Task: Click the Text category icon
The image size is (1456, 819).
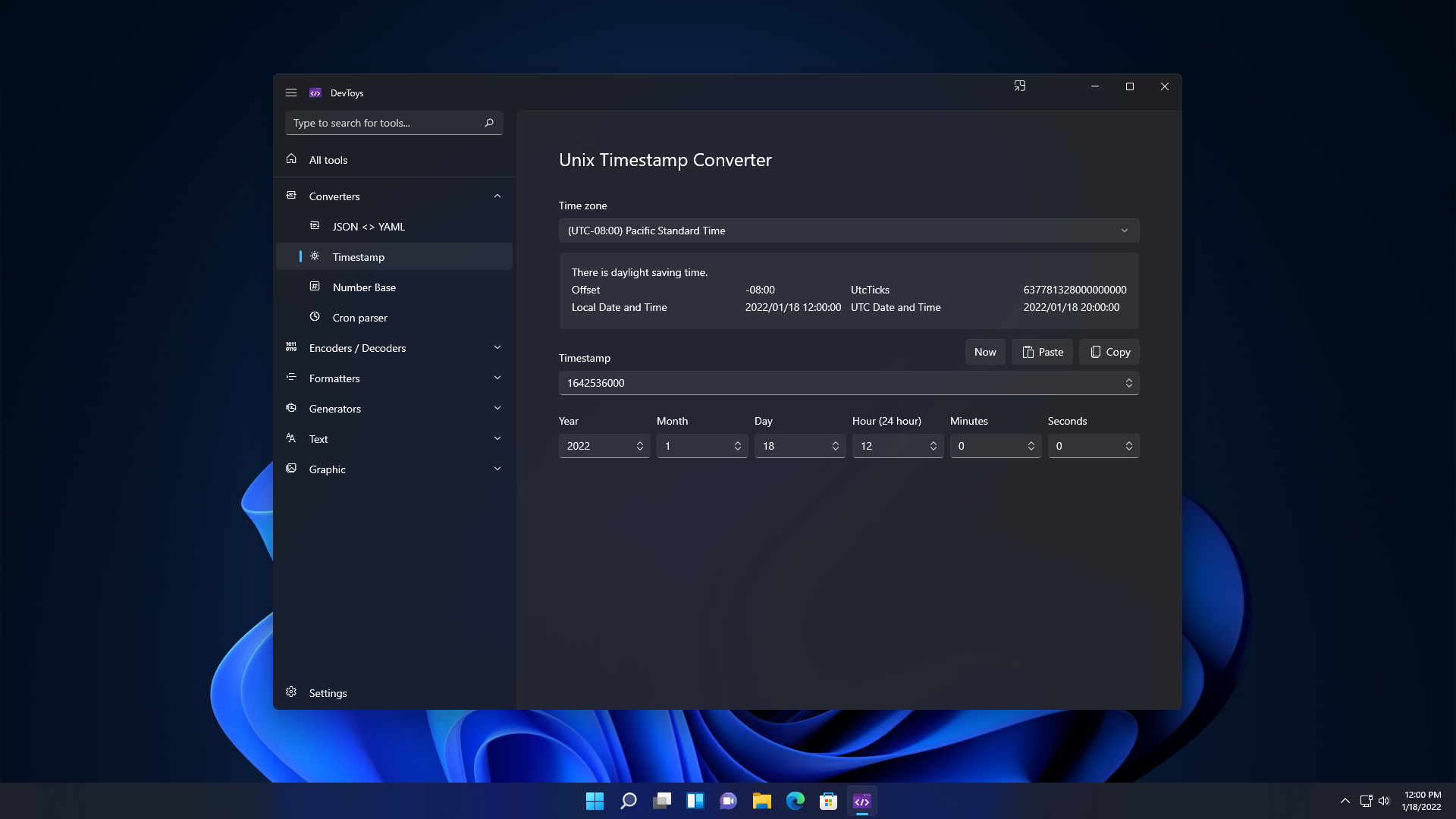Action: (x=291, y=438)
